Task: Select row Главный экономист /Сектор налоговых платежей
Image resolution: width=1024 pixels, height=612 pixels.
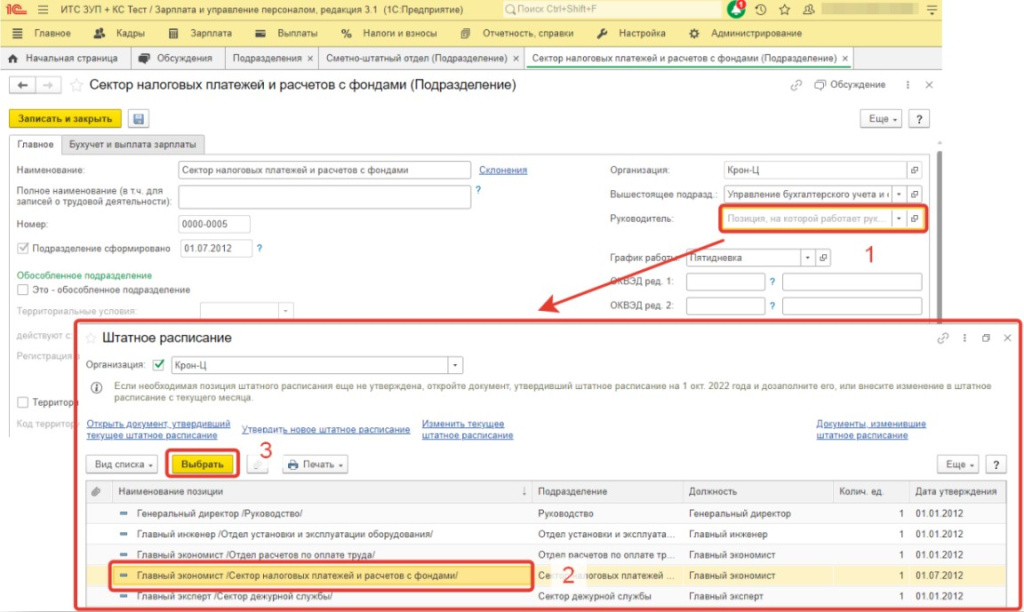Action: point(545,575)
